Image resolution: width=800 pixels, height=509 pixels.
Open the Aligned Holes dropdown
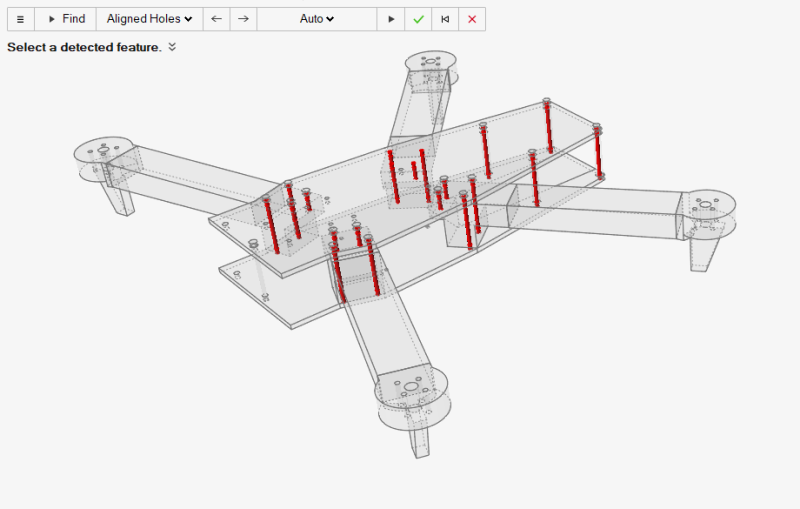pos(149,19)
